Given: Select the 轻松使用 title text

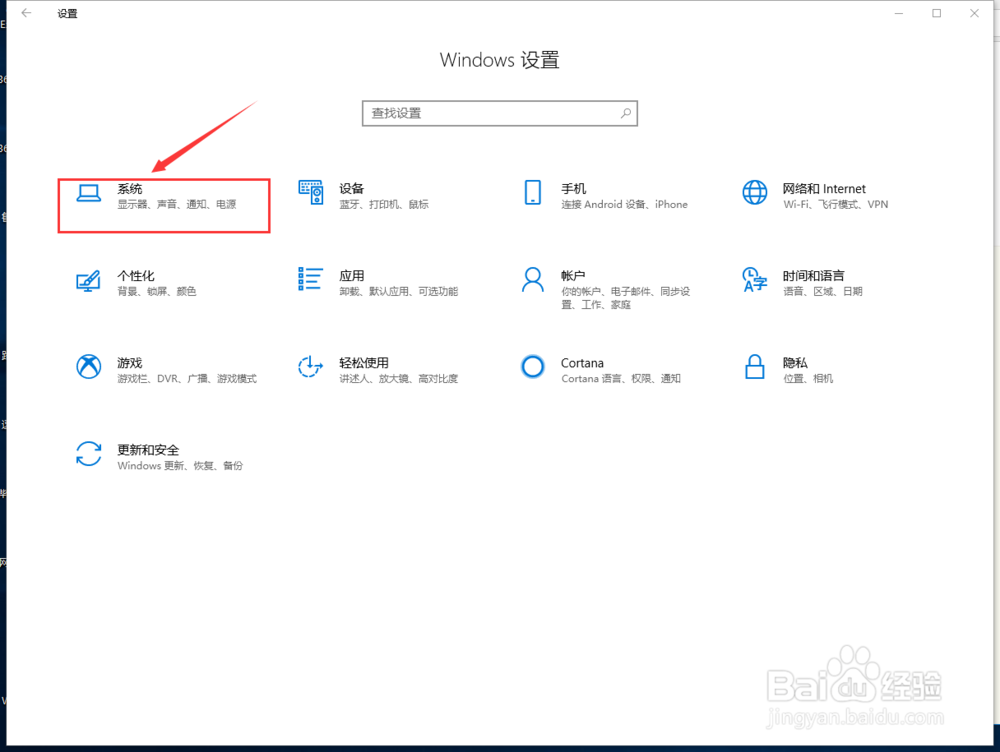Looking at the screenshot, I should 364,363.
